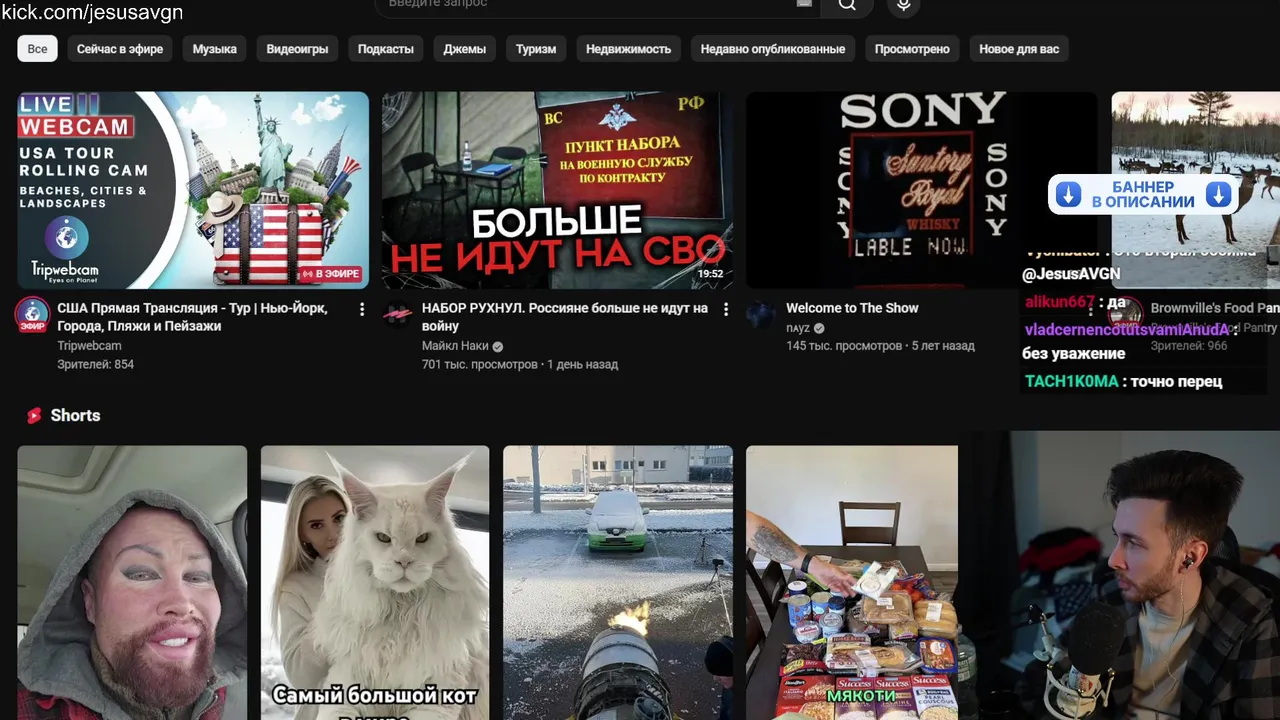Viewport: 1280px width, 720px height.
Task: Open Short with man in hood
Action: pyautogui.click(x=132, y=583)
